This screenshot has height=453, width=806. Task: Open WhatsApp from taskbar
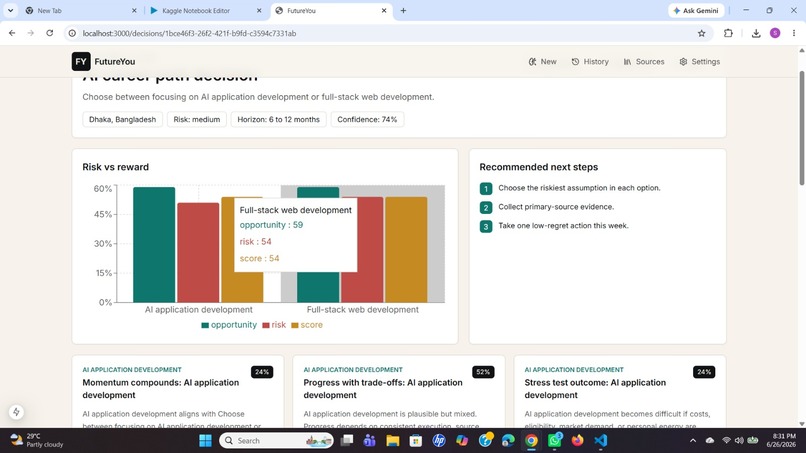pyautogui.click(x=555, y=441)
